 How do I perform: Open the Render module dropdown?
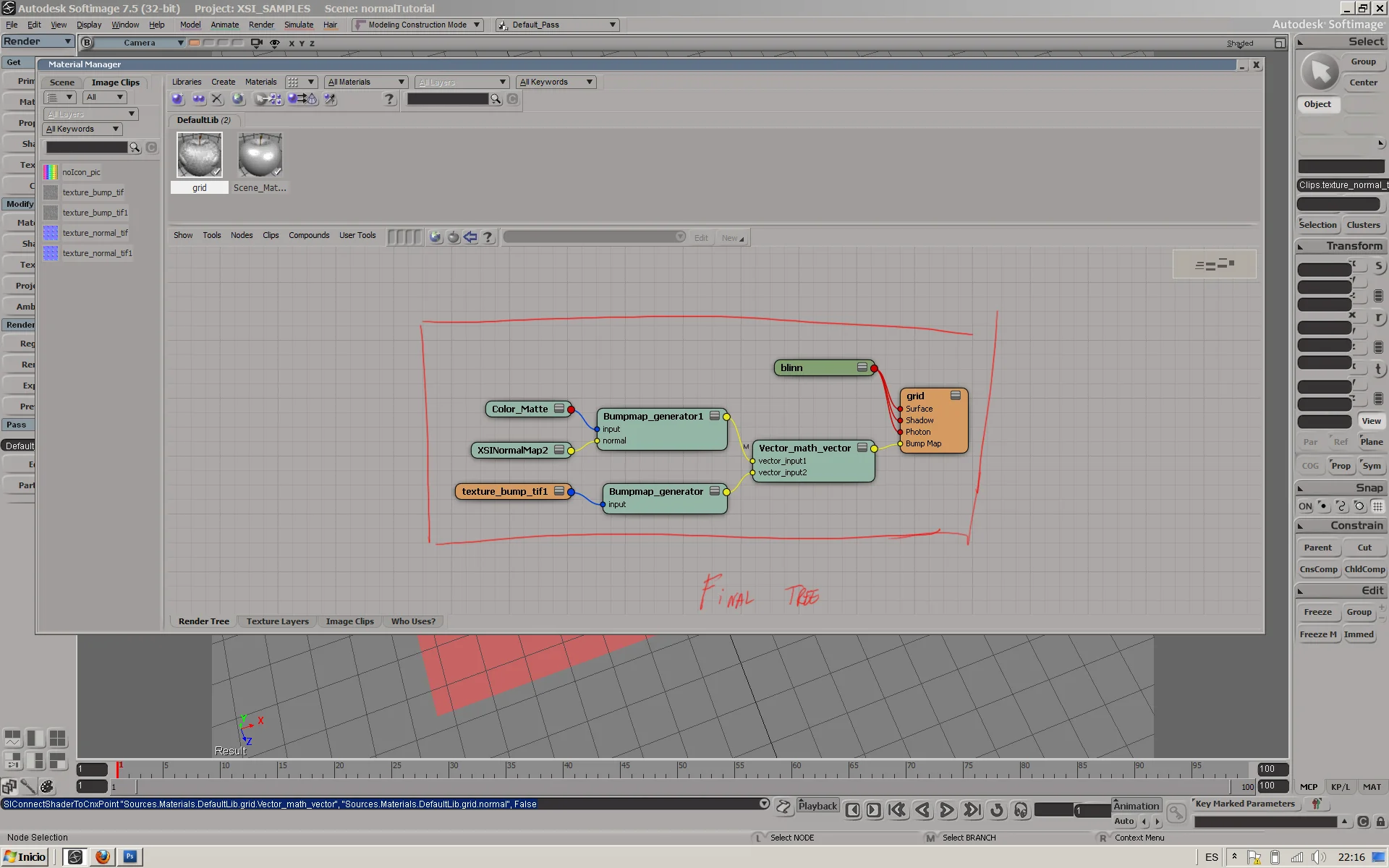click(38, 41)
